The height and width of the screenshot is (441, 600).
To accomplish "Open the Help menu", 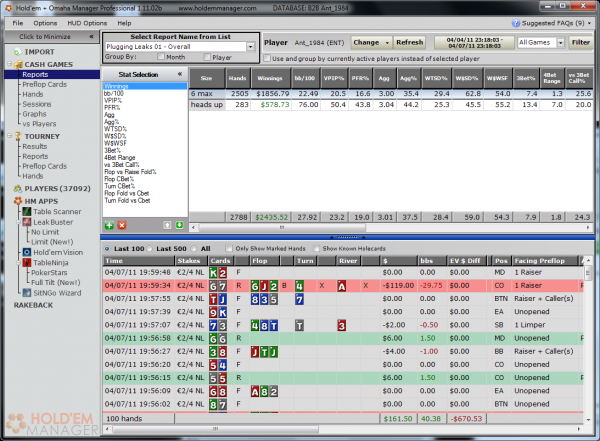I will 124,23.
